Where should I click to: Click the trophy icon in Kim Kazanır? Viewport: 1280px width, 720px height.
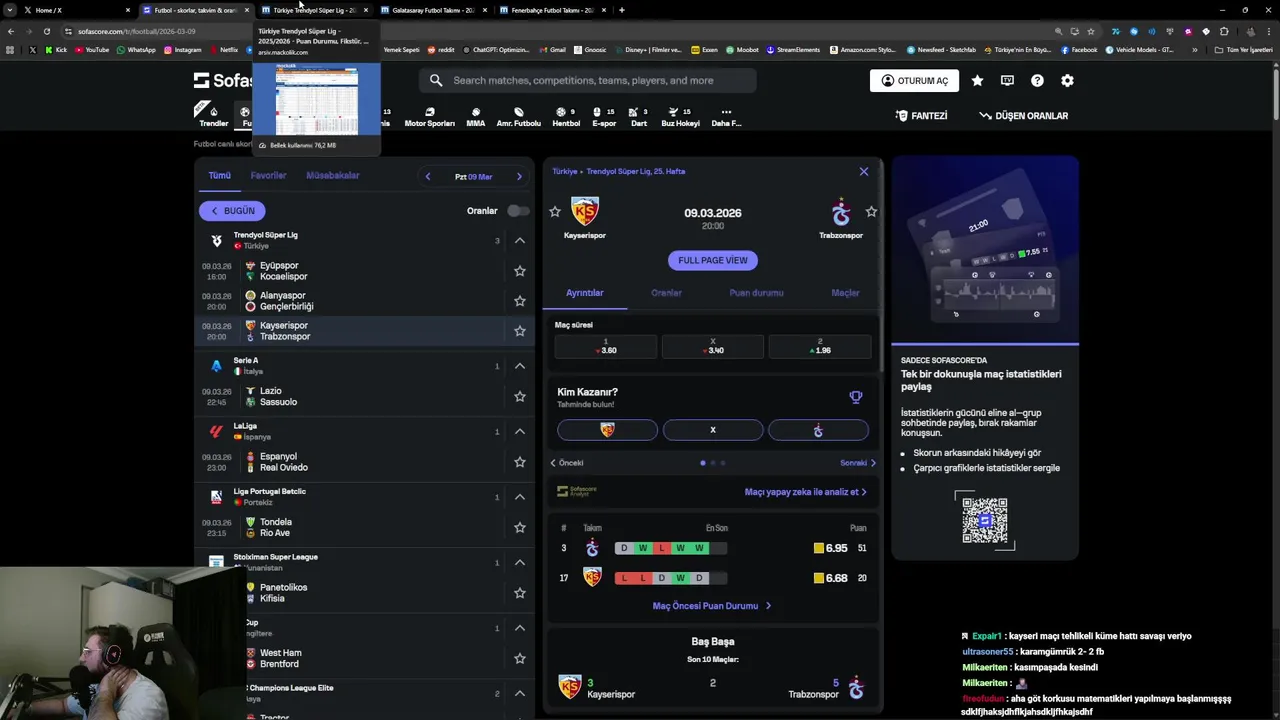click(856, 397)
